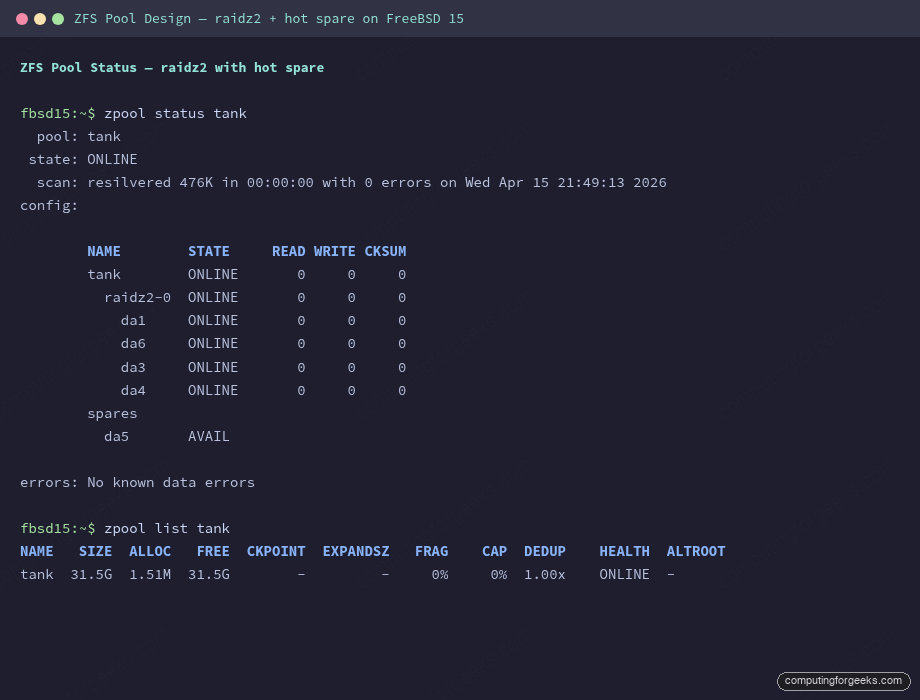Click the computingforgeeks.com badge
920x700 pixels.
pyautogui.click(x=843, y=681)
